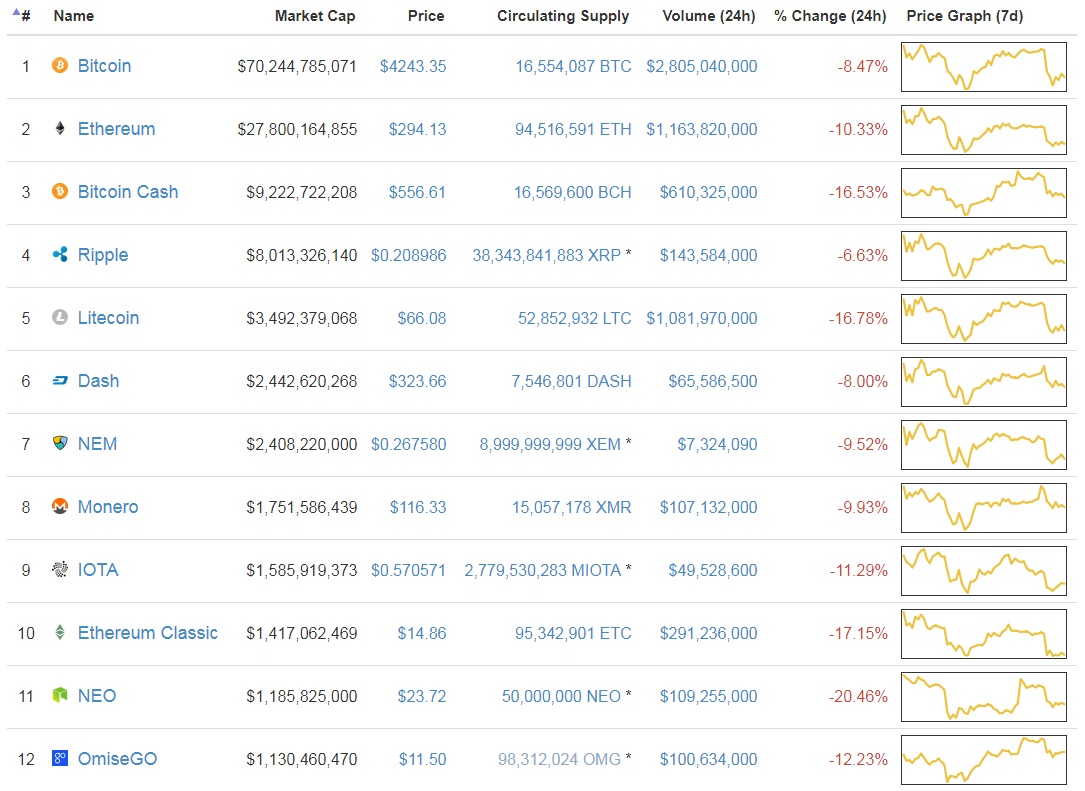This screenshot has width=1085, height=791.
Task: Select NEM market cap $2,408,220,000
Action: click(302, 444)
